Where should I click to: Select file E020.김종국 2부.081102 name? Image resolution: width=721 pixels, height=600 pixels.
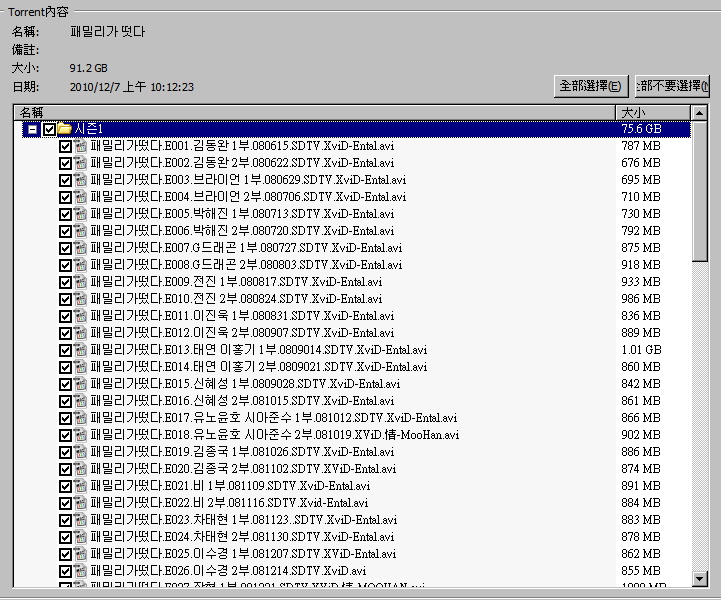click(243, 469)
